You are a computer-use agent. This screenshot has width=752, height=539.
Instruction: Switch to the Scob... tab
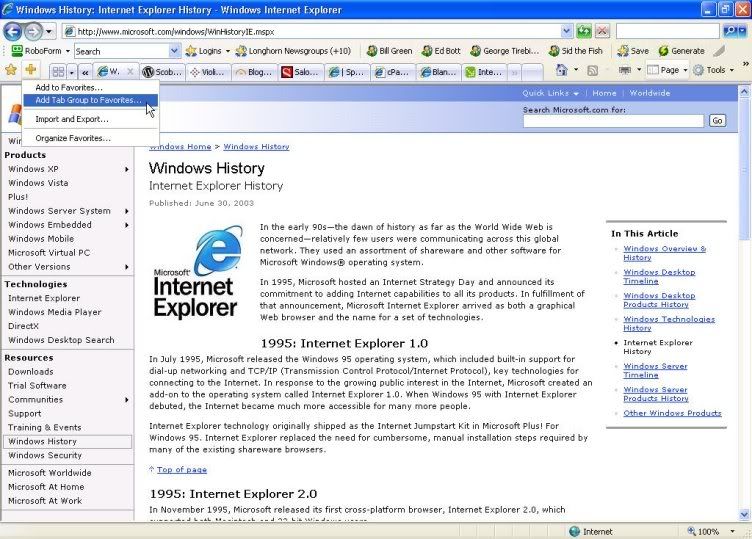(x=162, y=72)
